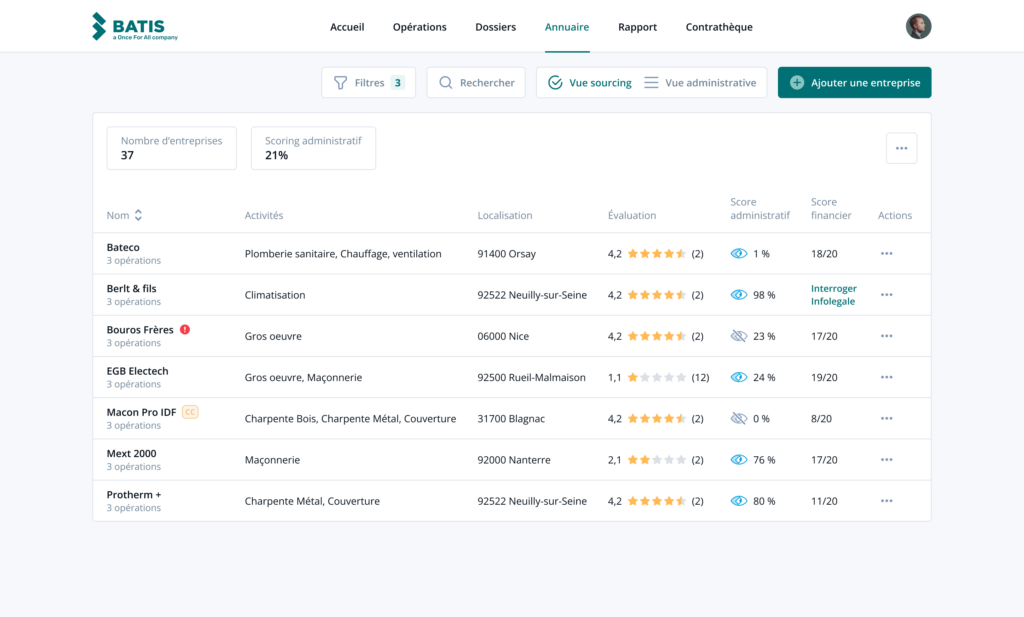Open the Contrathèque tab
Image resolution: width=1024 pixels, height=617 pixels.
(719, 27)
